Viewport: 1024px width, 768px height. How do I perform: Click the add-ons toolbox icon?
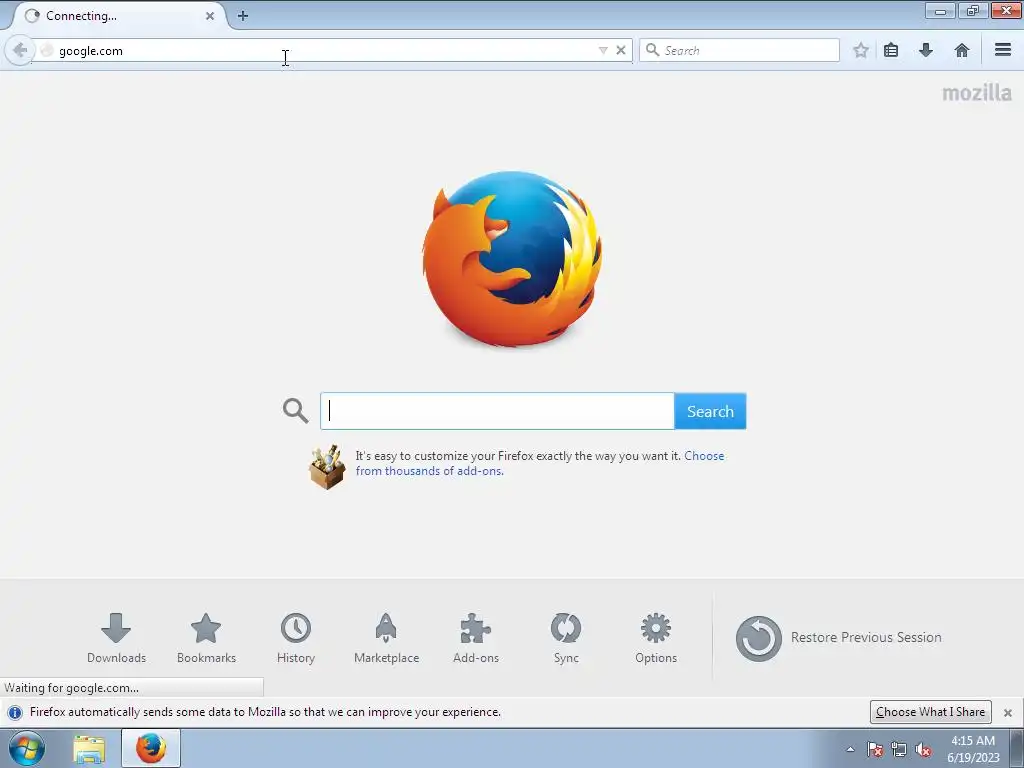[x=327, y=467]
